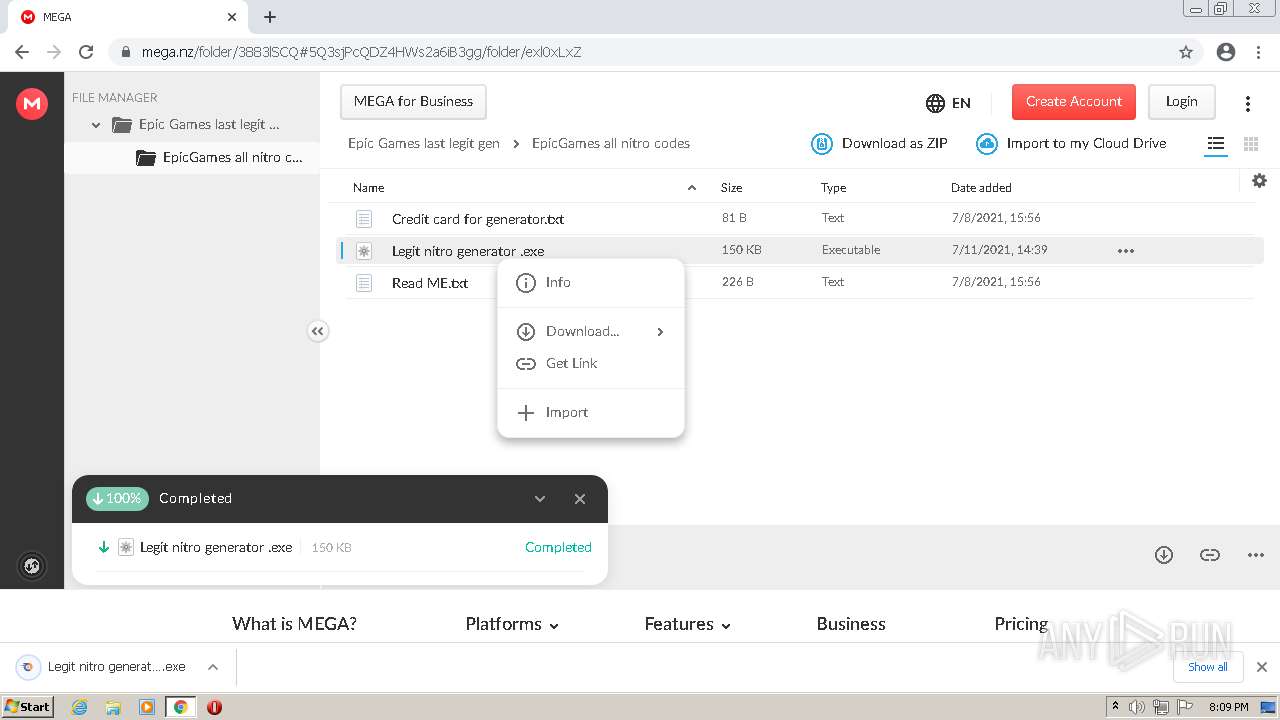
Task: Choose Import in context menu
Action: coord(590,413)
